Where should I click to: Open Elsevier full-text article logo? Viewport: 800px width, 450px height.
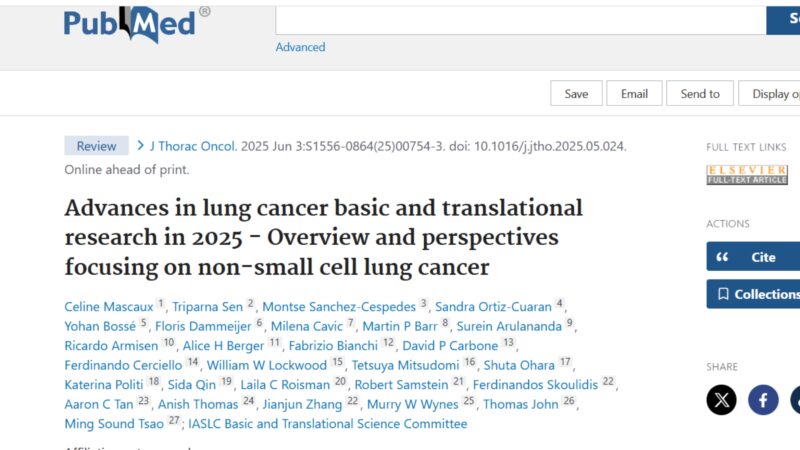click(747, 175)
